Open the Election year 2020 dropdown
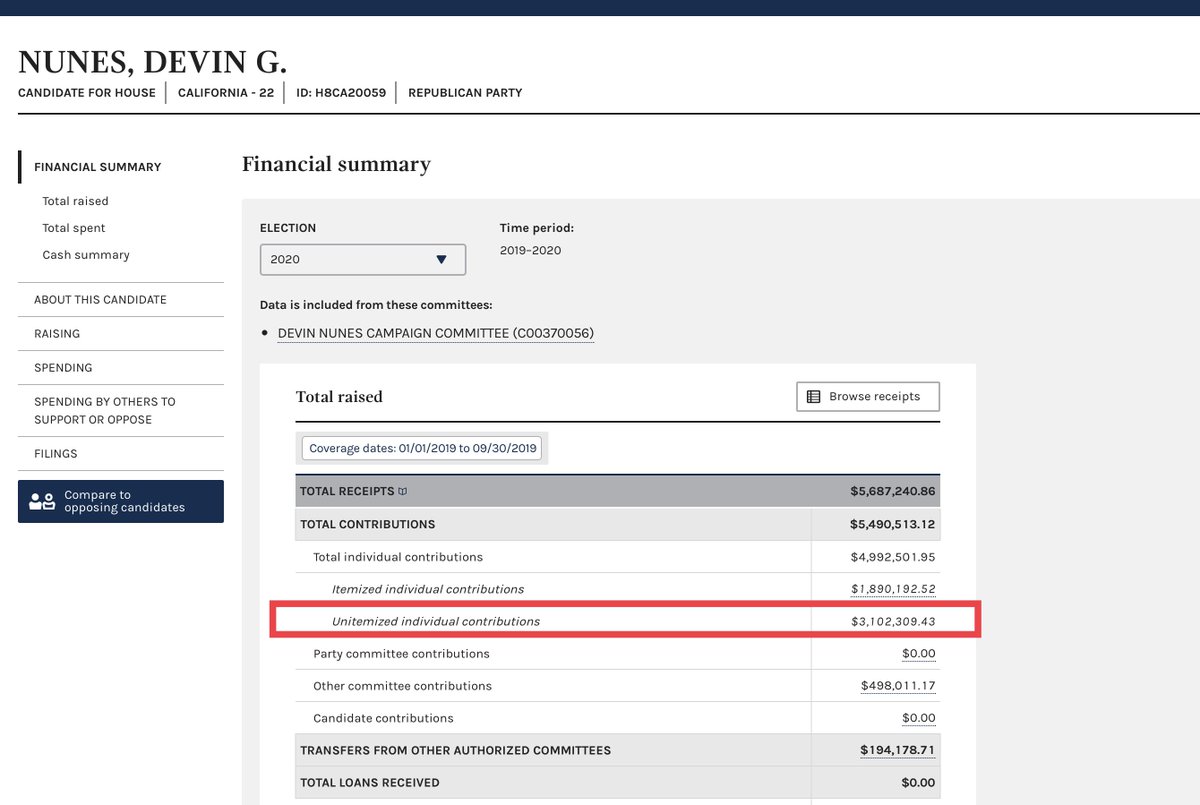Viewport: 1200px width, 805px height. click(x=362, y=259)
